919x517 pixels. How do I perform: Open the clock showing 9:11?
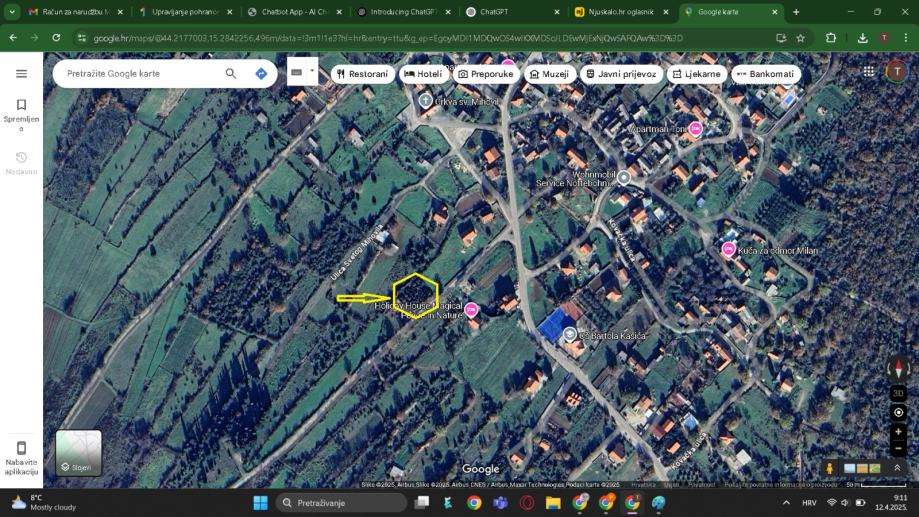click(891, 503)
